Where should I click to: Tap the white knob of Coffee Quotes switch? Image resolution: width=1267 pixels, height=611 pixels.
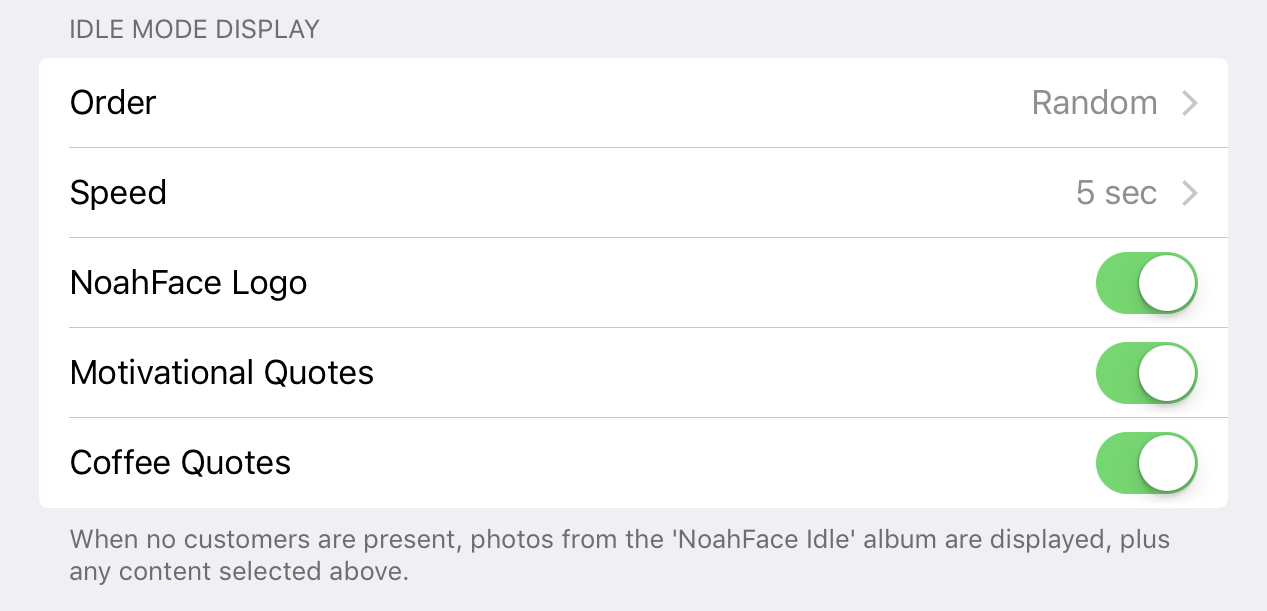pos(1167,463)
